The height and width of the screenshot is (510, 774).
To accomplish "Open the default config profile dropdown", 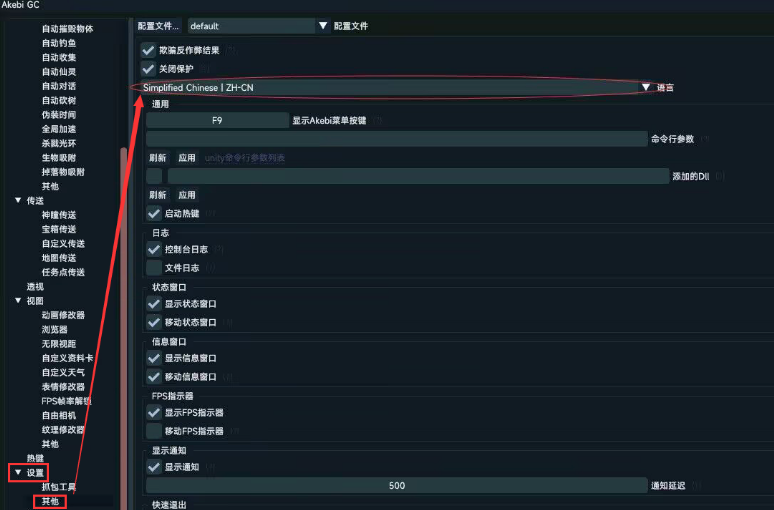I will pyautogui.click(x=259, y=26).
